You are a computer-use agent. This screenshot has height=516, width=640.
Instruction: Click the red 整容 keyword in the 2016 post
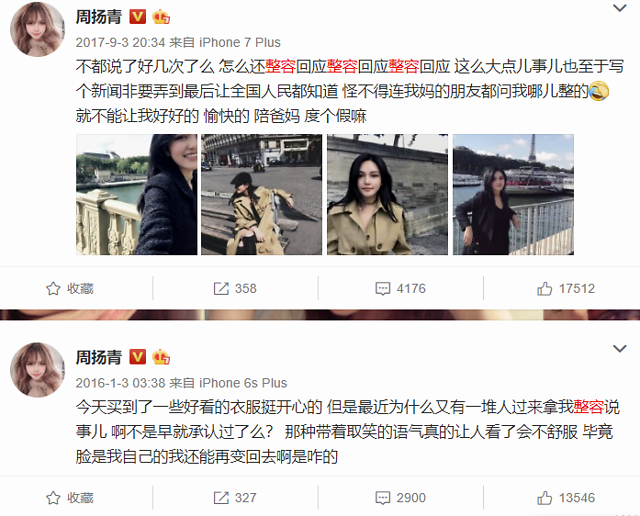[589, 407]
